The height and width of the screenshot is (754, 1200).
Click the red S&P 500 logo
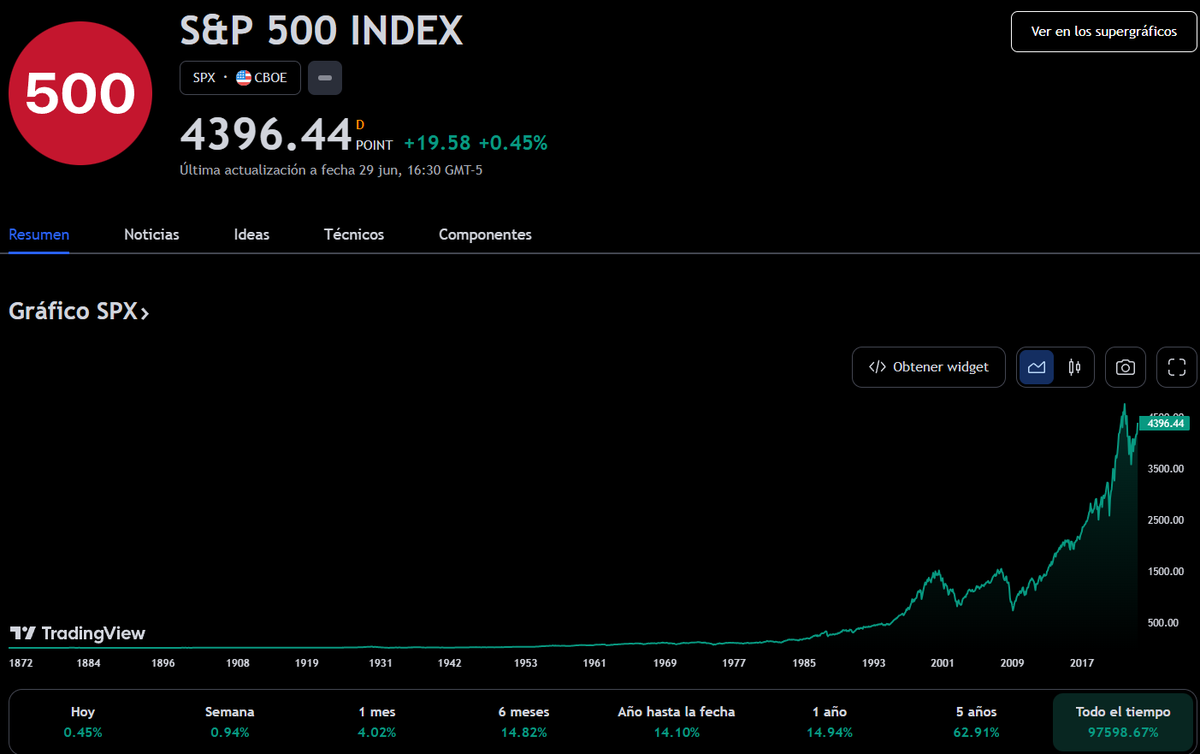80,95
